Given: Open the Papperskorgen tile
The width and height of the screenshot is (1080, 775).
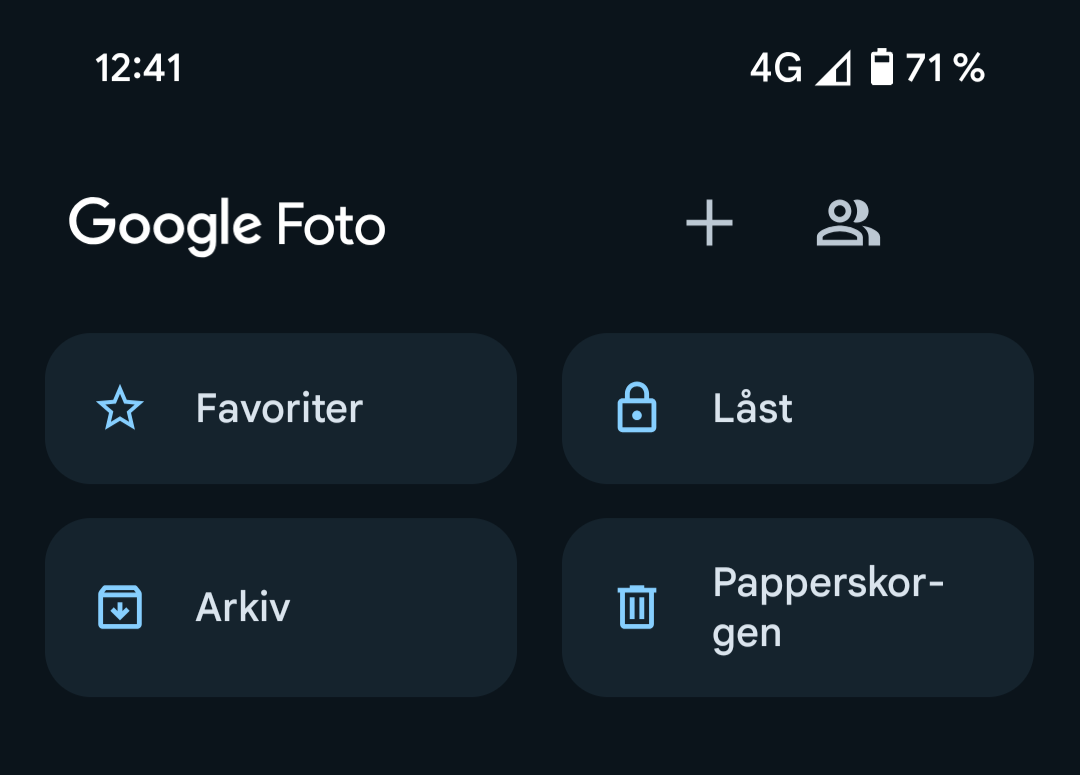Looking at the screenshot, I should [798, 608].
